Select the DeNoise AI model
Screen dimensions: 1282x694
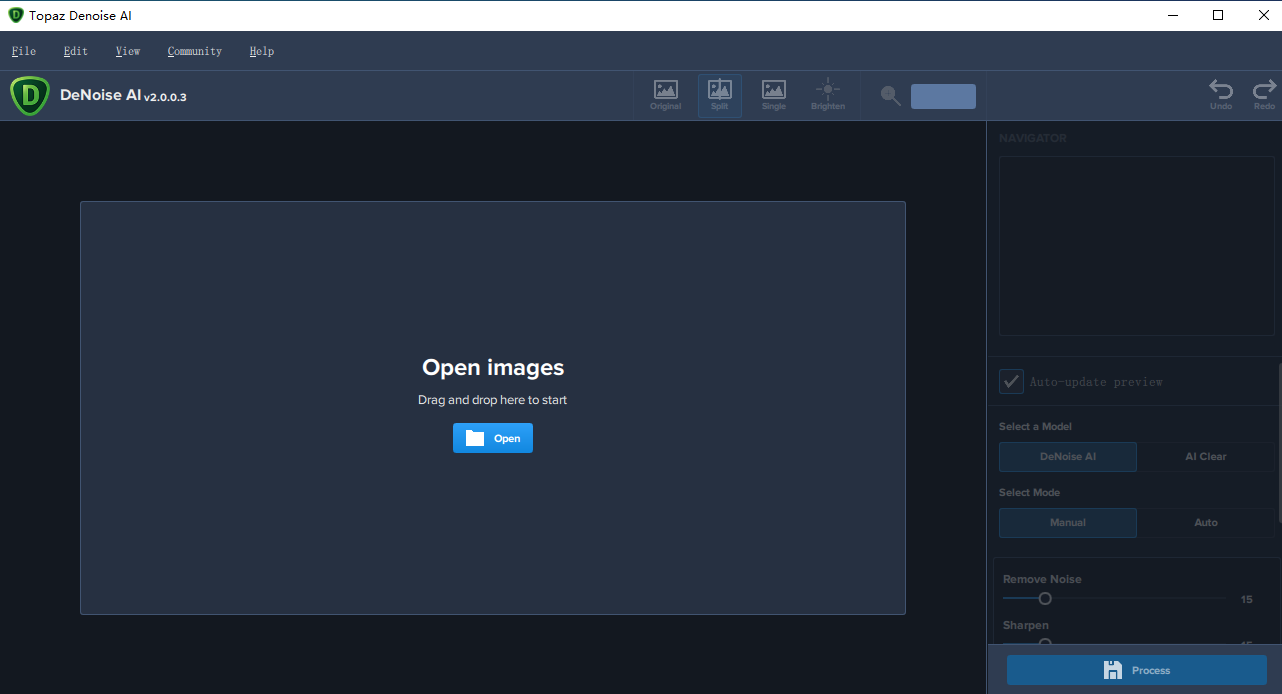(x=1068, y=457)
